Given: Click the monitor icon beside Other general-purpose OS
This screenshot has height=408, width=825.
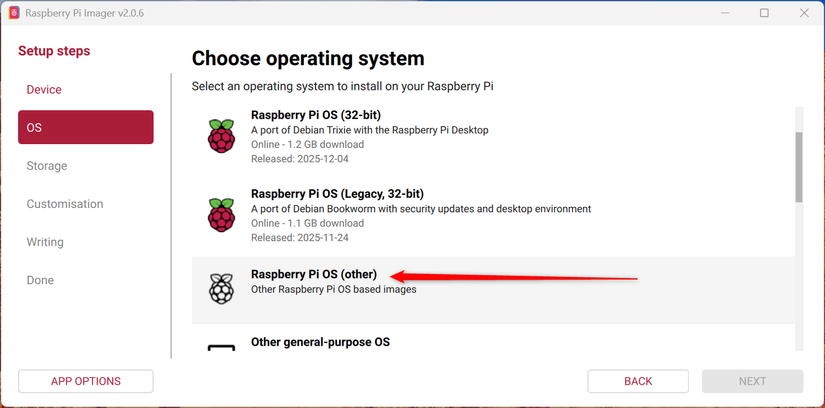Looking at the screenshot, I should 222,347.
